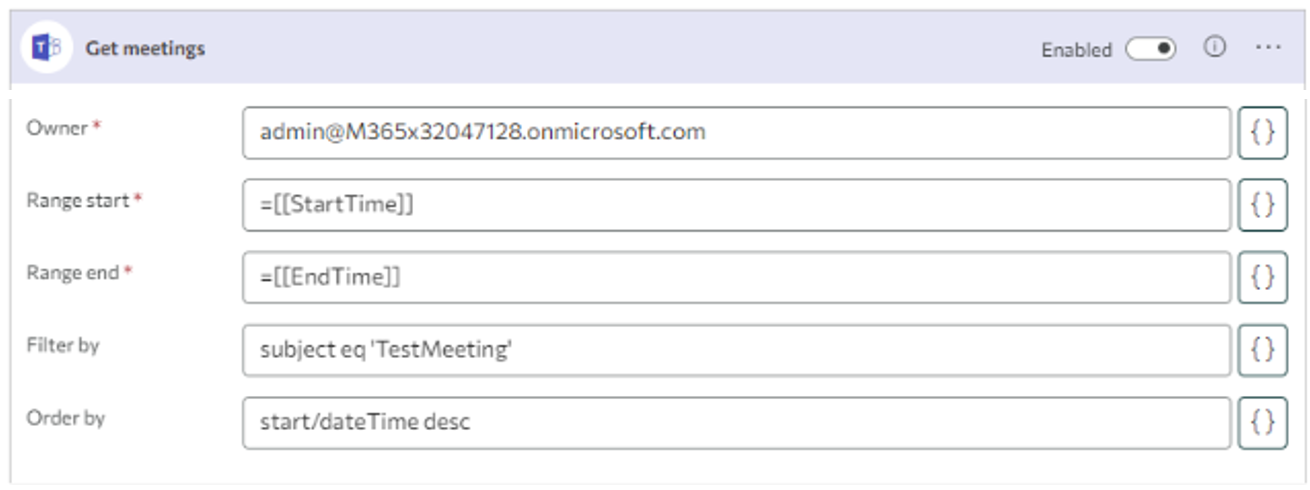Click the Owner field label
The width and height of the screenshot is (1310, 490).
(57, 128)
